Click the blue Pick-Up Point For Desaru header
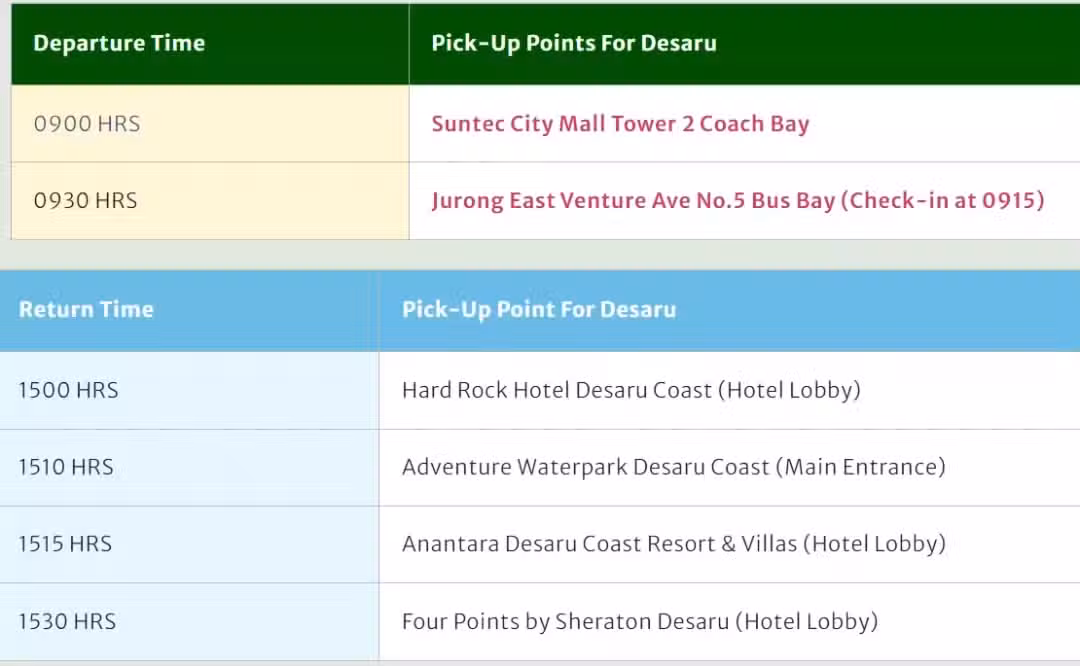The height and width of the screenshot is (666, 1080). click(729, 310)
